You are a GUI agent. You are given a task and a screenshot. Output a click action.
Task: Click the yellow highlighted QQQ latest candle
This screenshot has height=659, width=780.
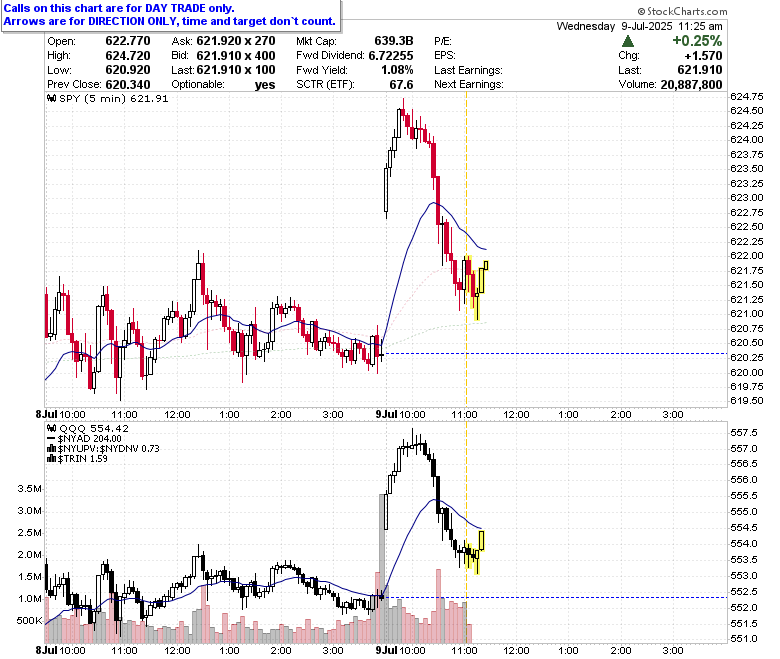(482, 541)
